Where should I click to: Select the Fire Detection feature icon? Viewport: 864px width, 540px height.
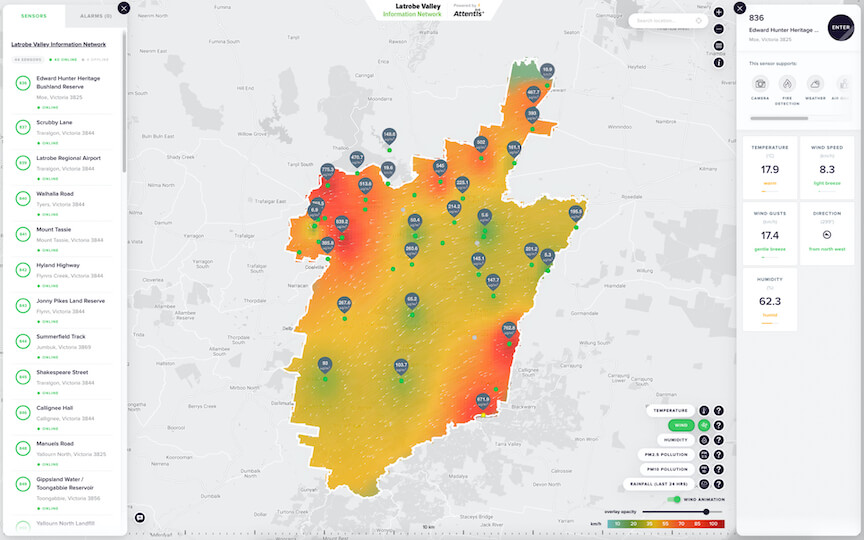point(787,84)
